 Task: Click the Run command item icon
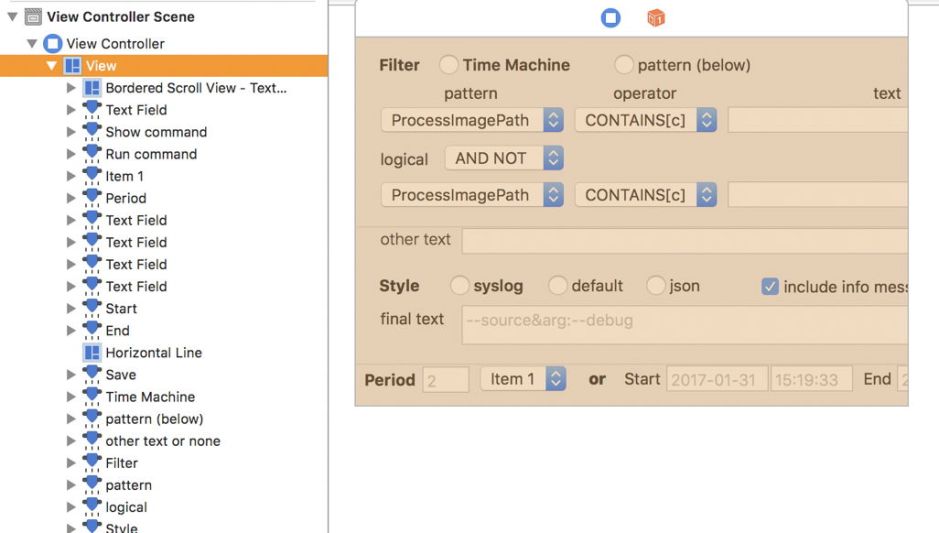[x=92, y=154]
